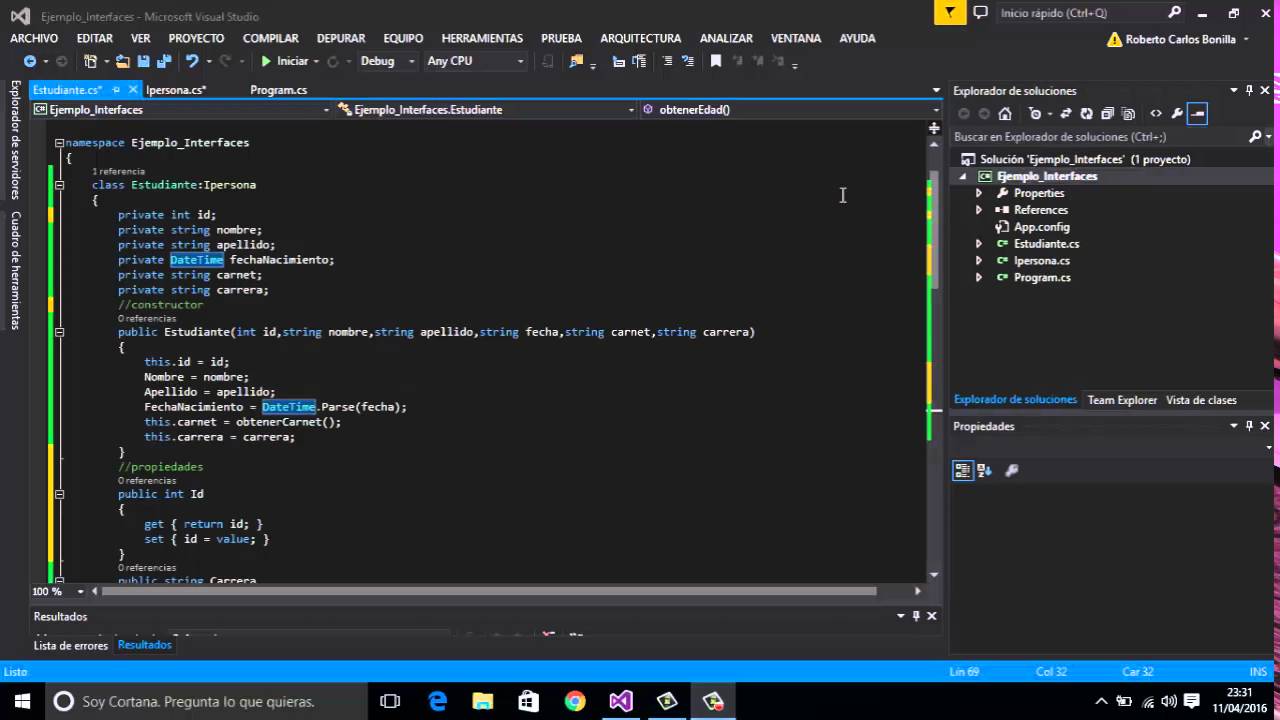1280x720 pixels.
Task: Toggle Show All Files in Solution Explorer
Action: (1129, 113)
